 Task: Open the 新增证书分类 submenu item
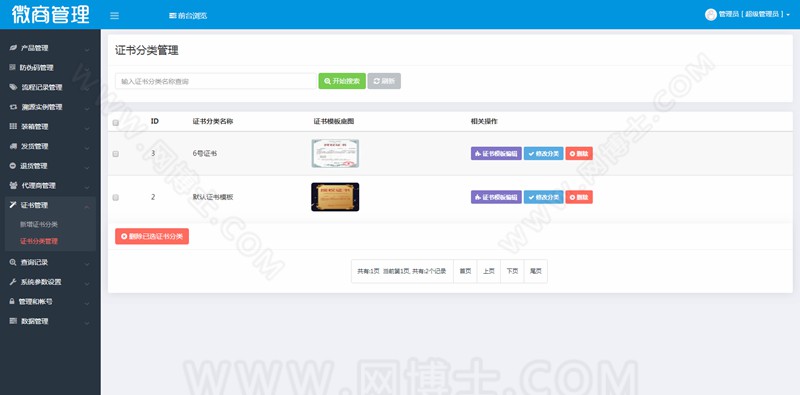39,224
